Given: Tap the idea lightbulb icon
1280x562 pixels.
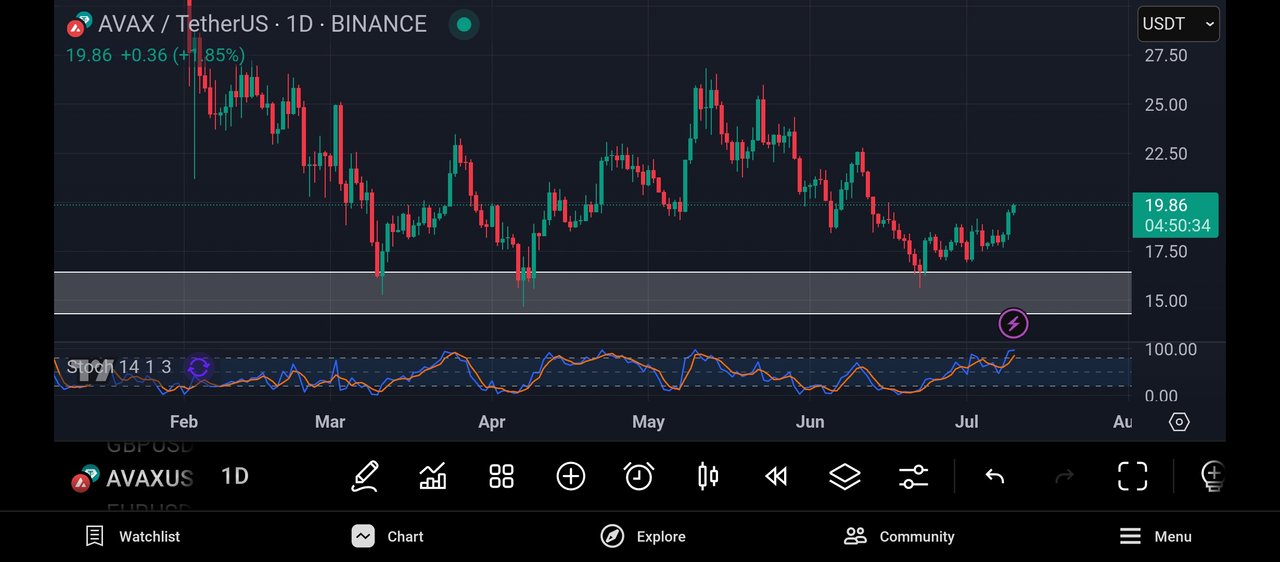Looking at the screenshot, I should (1211, 477).
